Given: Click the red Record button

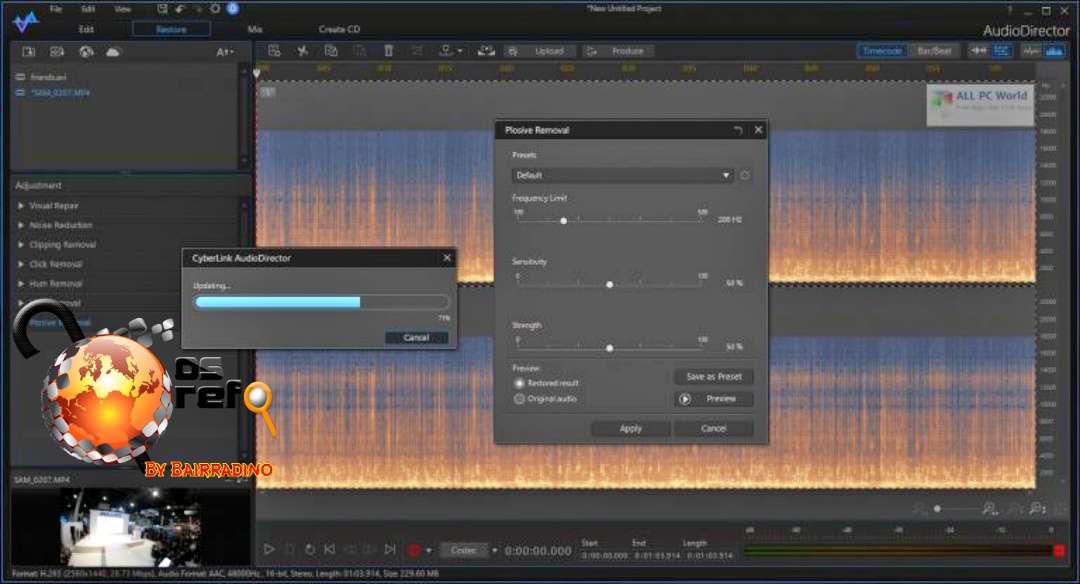Looking at the screenshot, I should (x=413, y=550).
